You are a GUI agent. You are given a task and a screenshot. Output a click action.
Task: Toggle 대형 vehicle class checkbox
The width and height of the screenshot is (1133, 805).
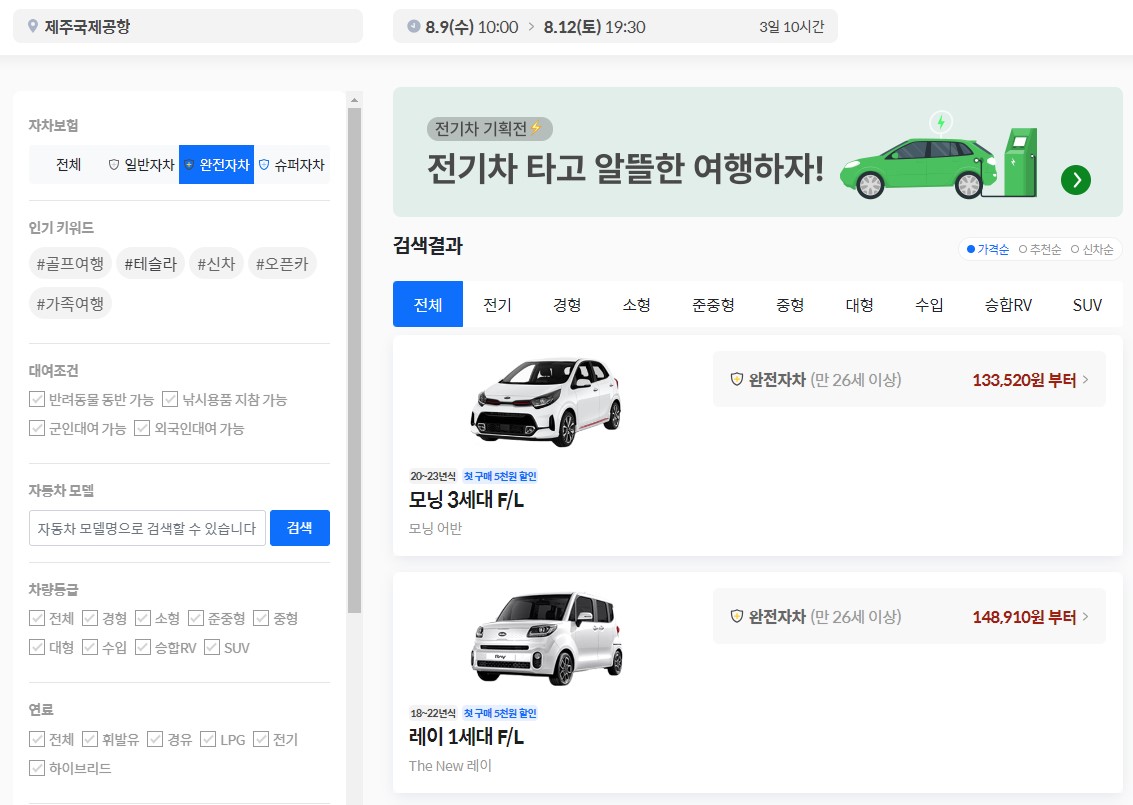pos(37,647)
